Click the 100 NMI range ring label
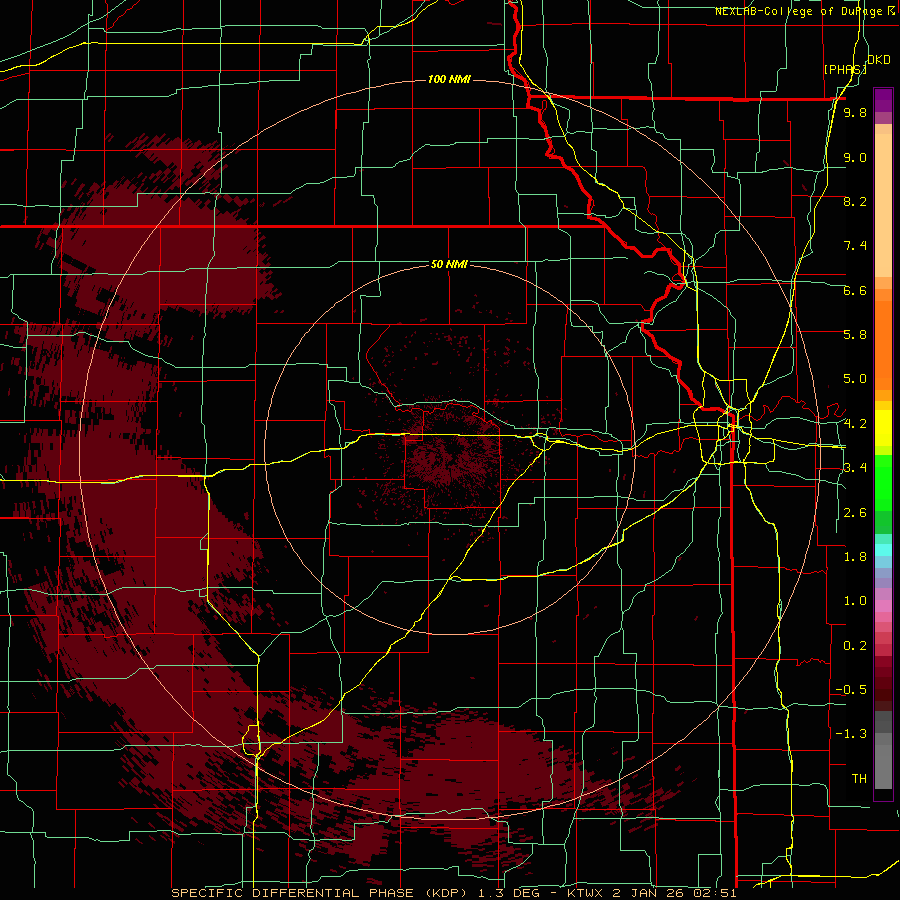Image resolution: width=900 pixels, height=900 pixels. coord(449,79)
